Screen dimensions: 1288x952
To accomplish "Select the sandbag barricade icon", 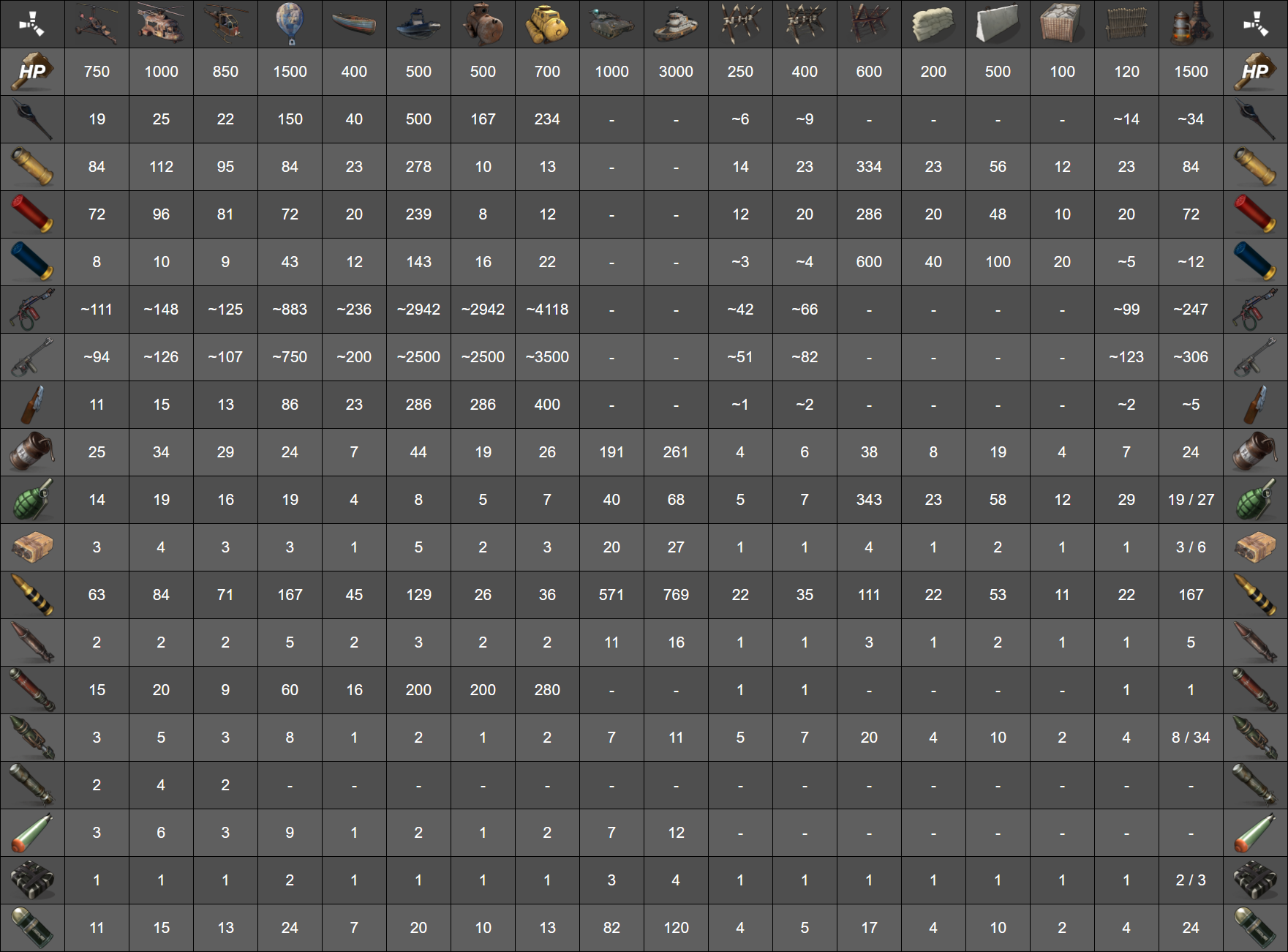I will (x=933, y=23).
